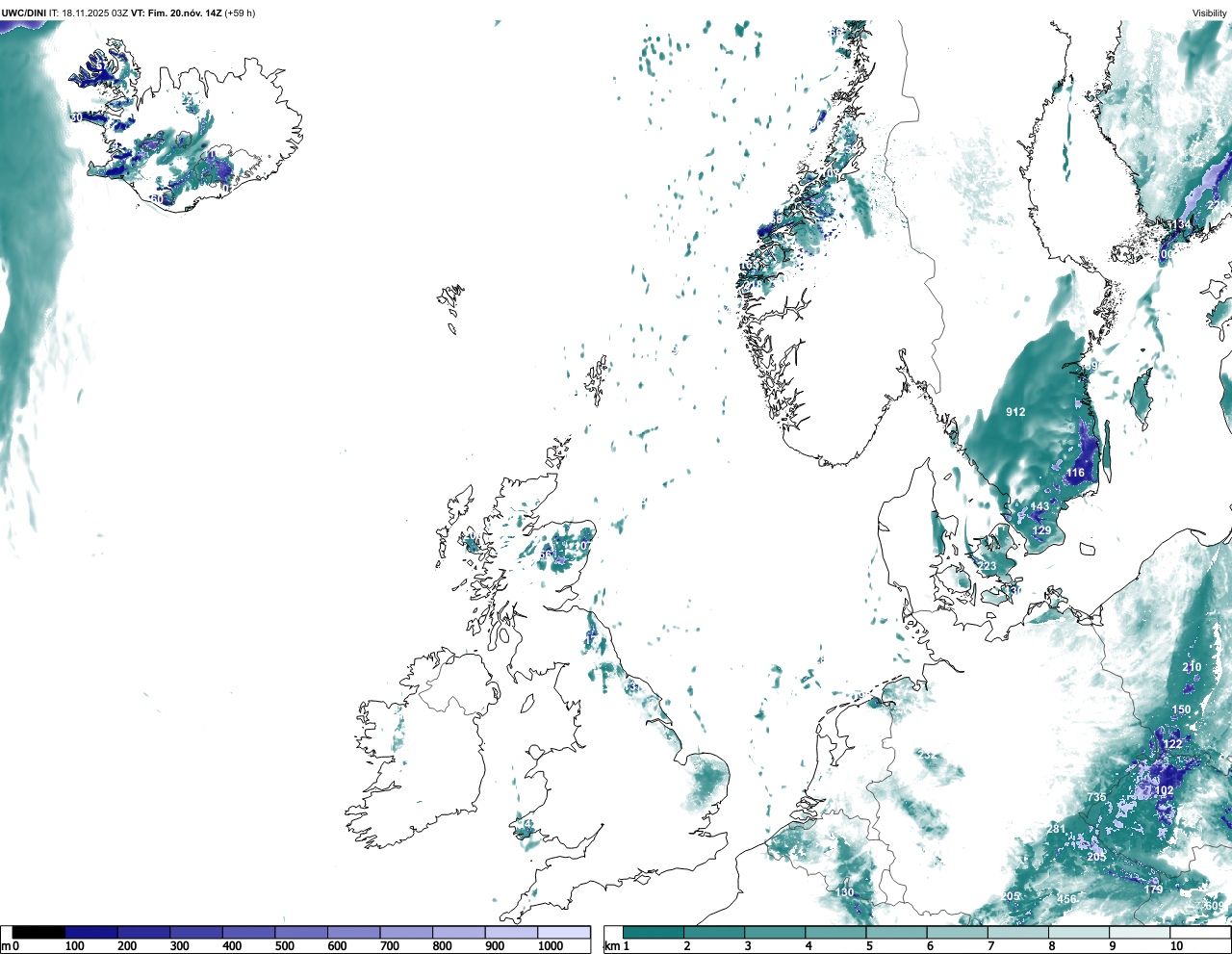Click the 10 label on the km legend
Screen dimensions: 1232x954
(x=1176, y=946)
